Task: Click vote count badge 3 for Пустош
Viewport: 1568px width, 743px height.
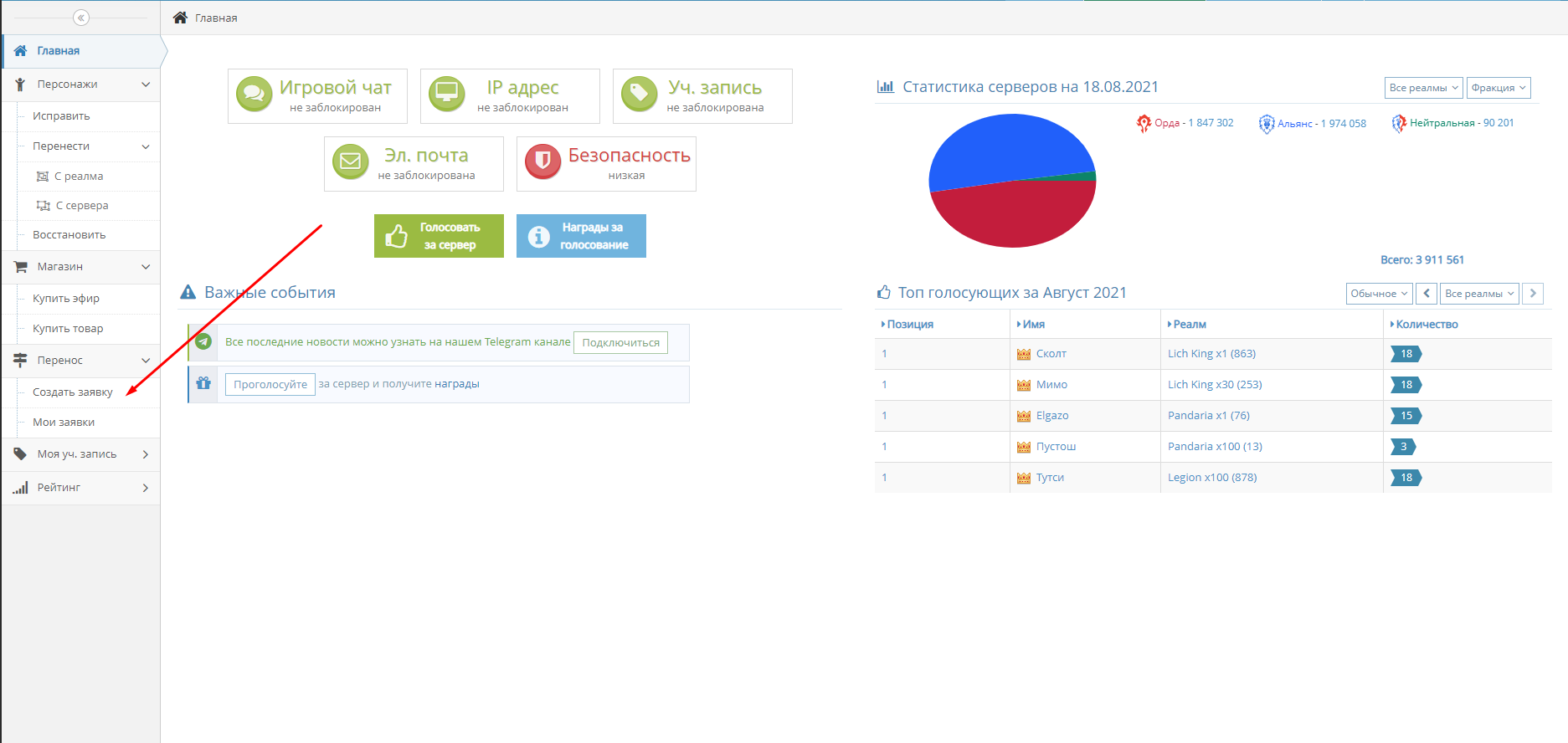Action: [1403, 447]
